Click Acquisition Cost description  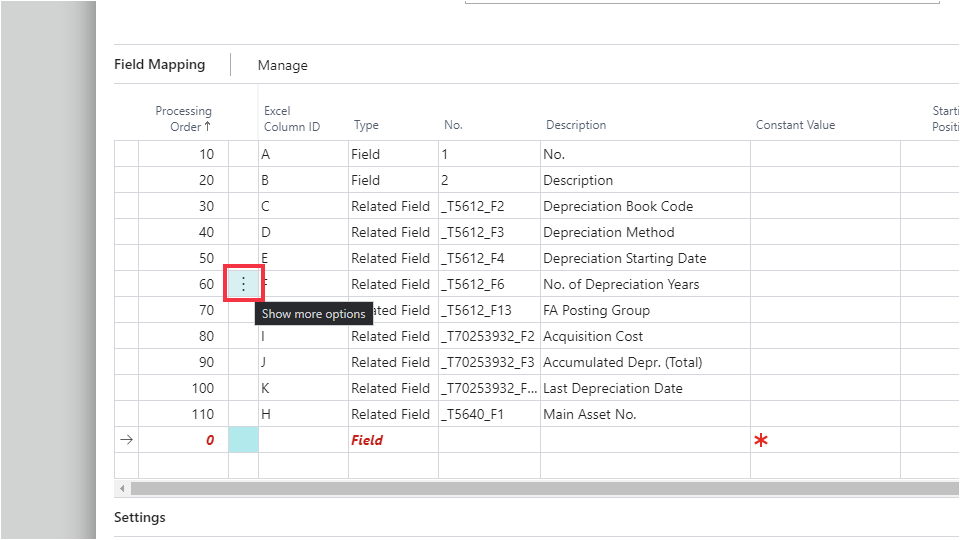pos(645,336)
